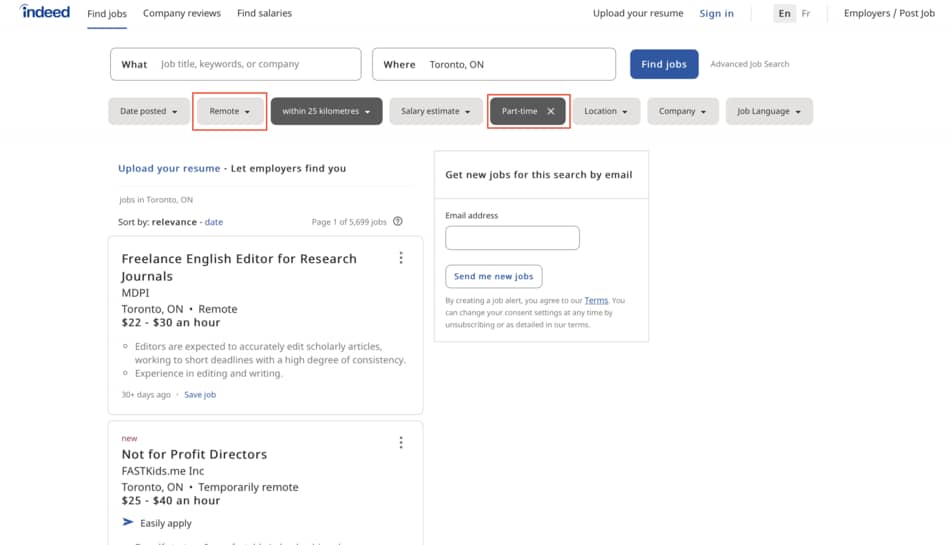Viewport: 950px width, 545px height.
Task: Click Send me new jobs button
Action: [494, 276]
